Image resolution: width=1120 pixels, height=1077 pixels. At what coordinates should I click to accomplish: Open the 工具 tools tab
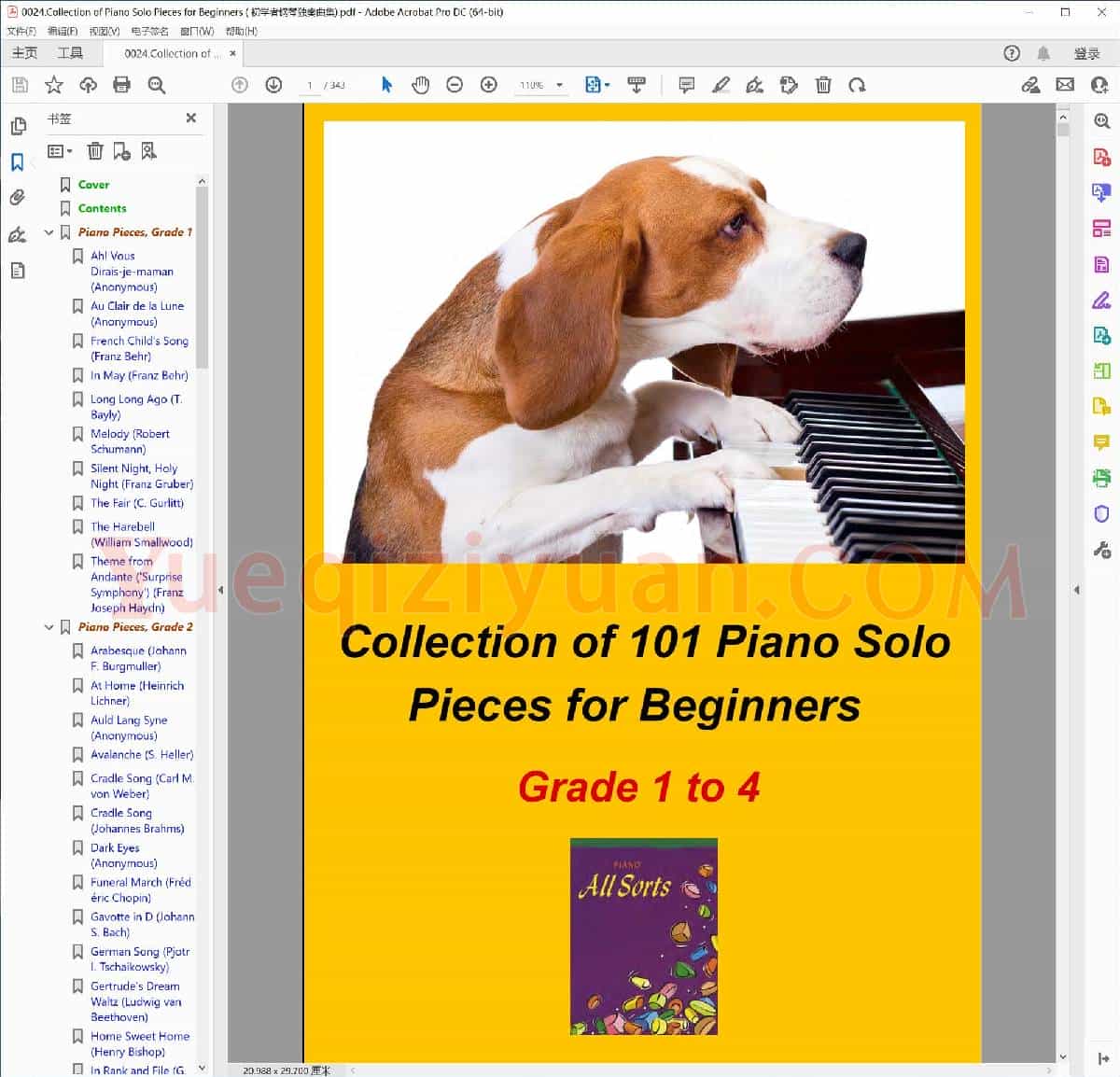tap(70, 53)
